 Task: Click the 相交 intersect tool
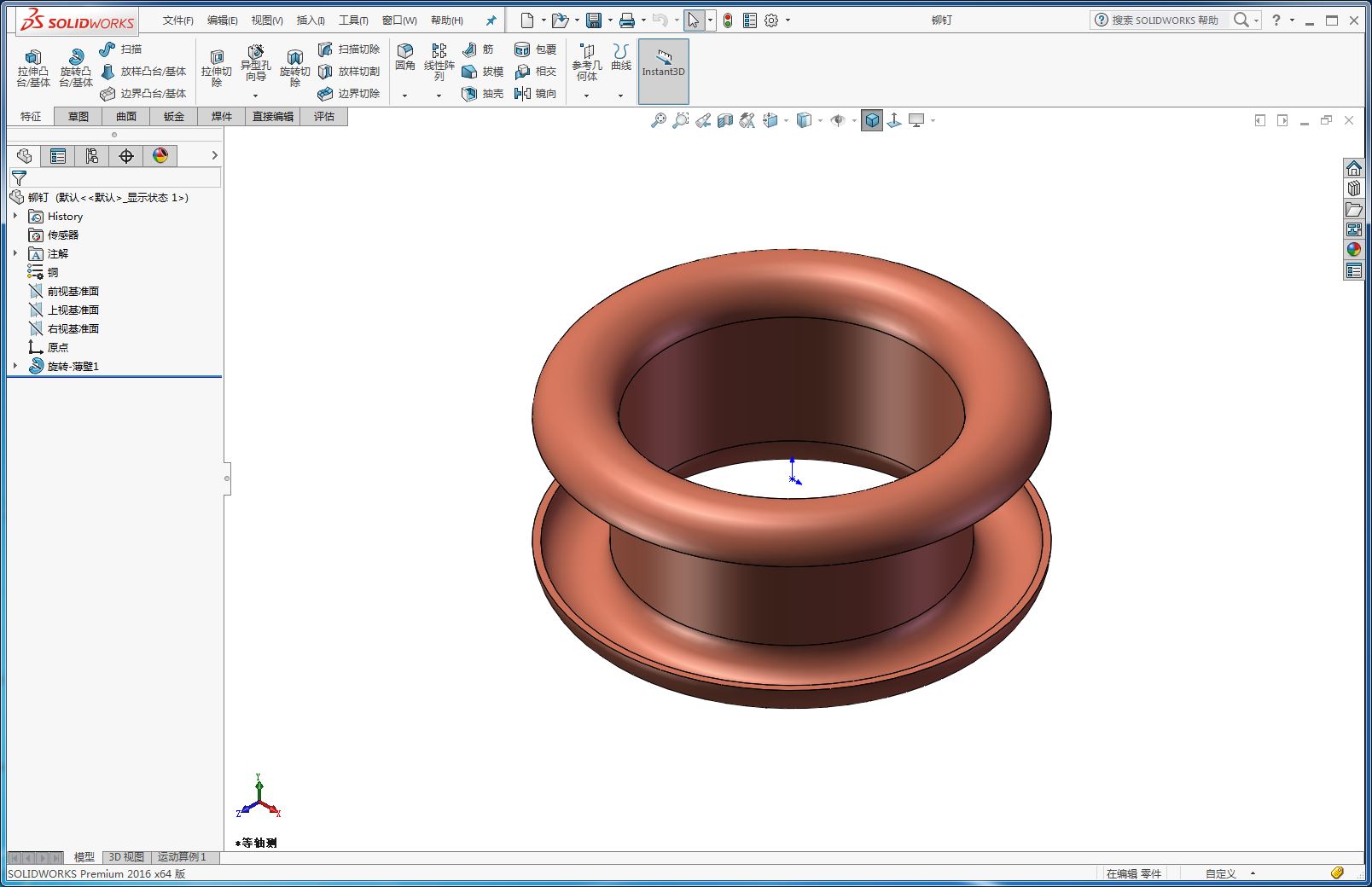(535, 72)
